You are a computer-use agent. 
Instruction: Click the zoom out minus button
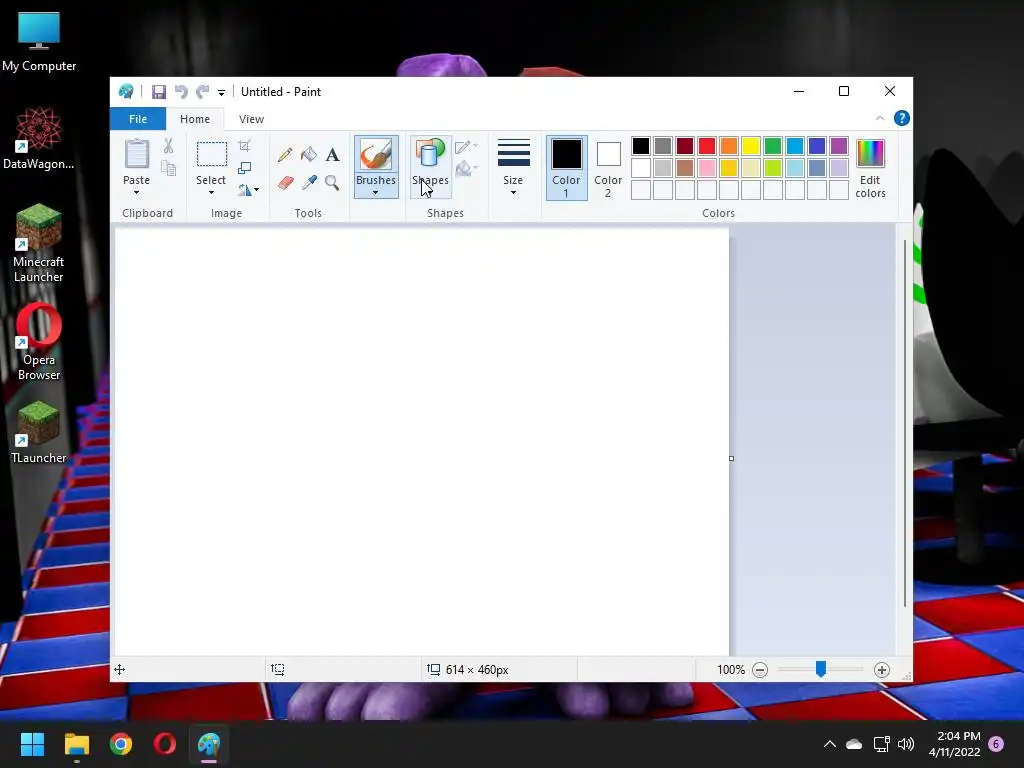pyautogui.click(x=760, y=669)
